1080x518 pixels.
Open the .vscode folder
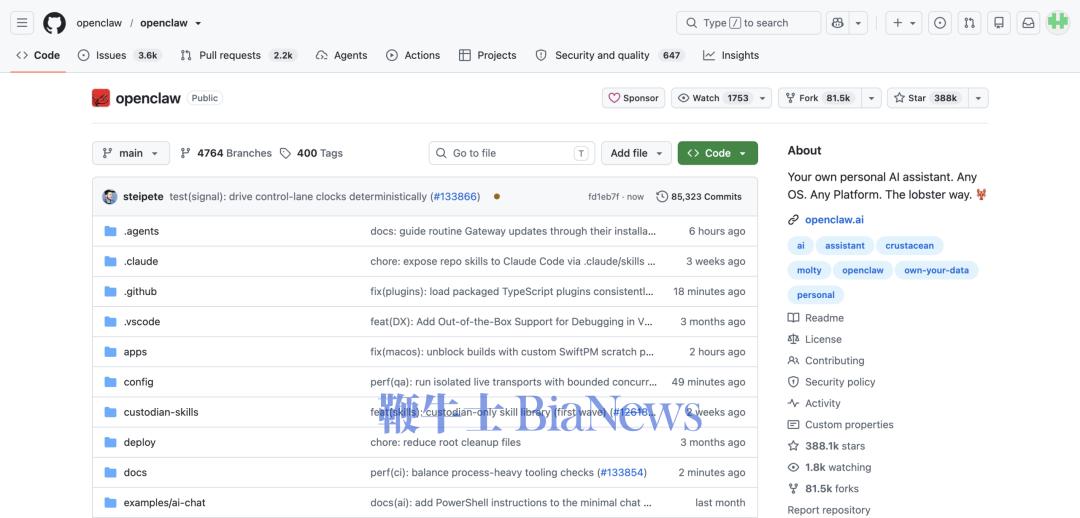[142, 322]
